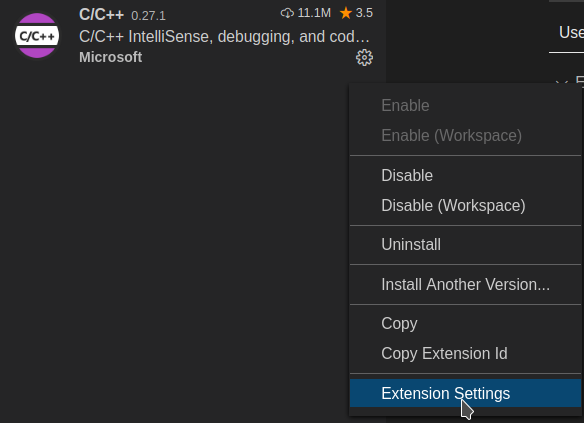Switch to the User settings tab
Viewport: 584px width, 423px height.
[571, 33]
